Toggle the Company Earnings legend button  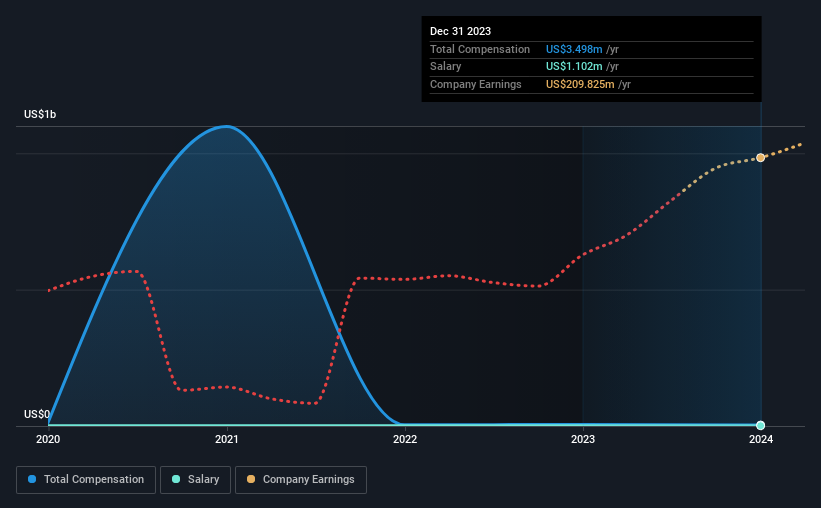click(301, 480)
